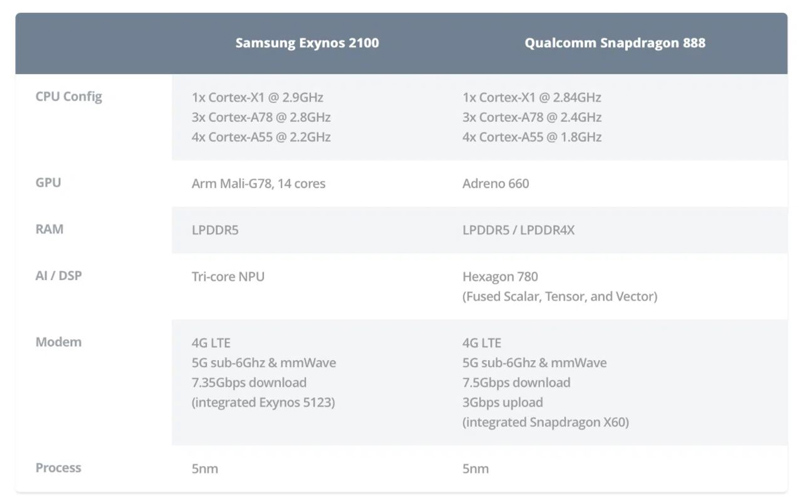Click the integrated Snapdragon X60 text
799x497 pixels.
pyautogui.click(x=545, y=423)
